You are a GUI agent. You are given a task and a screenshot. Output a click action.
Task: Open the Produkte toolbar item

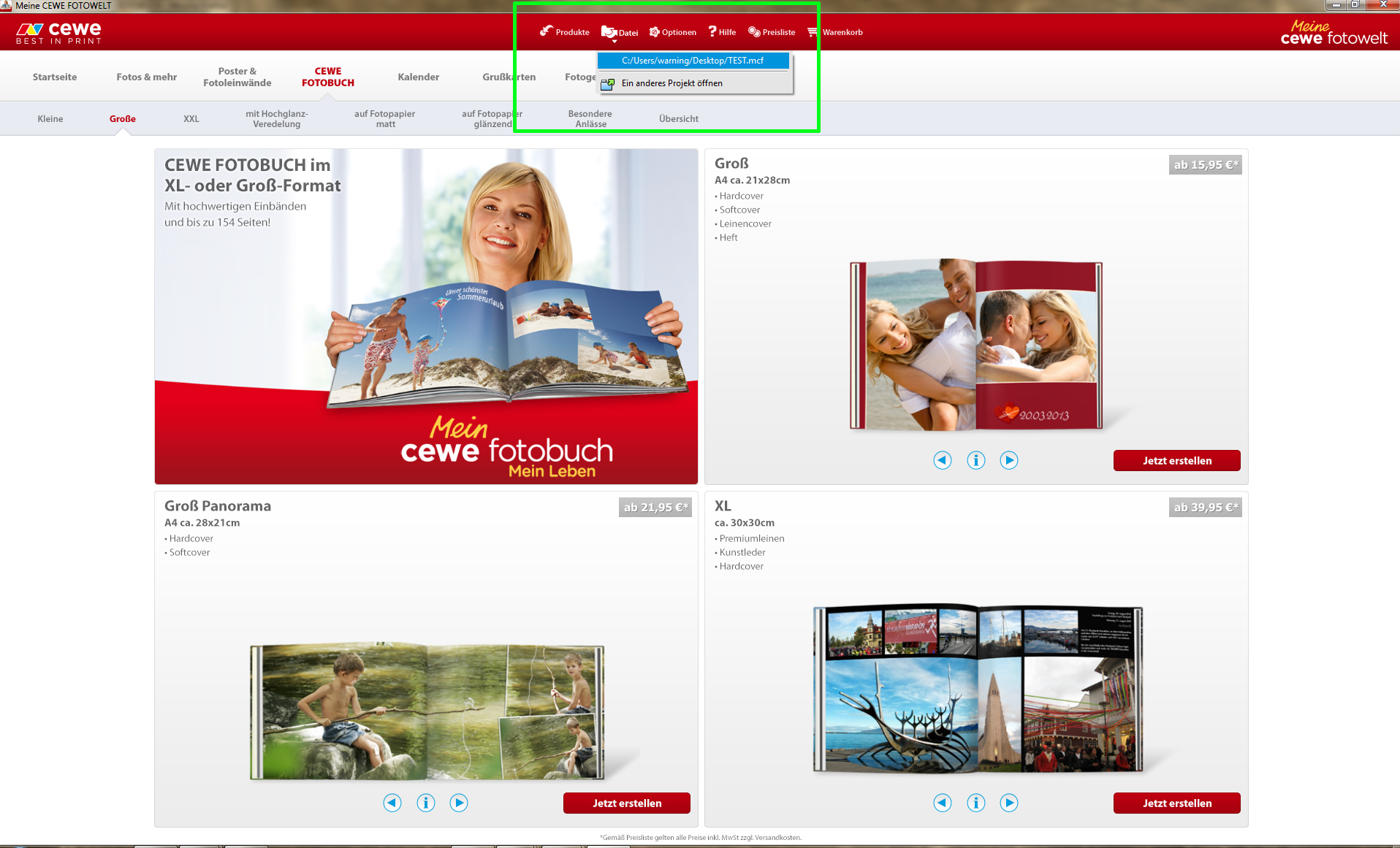coord(564,32)
